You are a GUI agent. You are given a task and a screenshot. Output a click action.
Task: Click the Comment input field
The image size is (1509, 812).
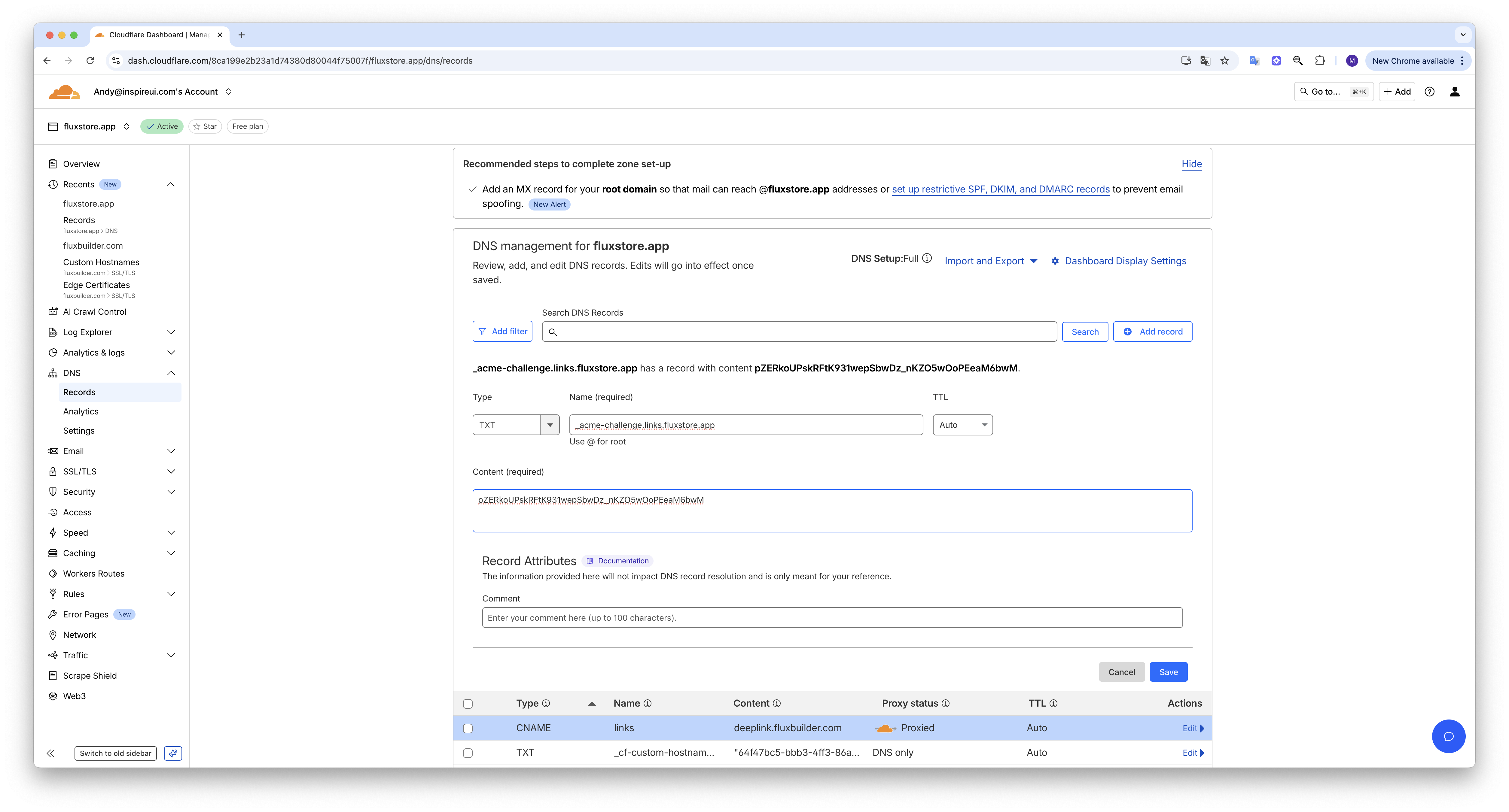[x=832, y=618]
